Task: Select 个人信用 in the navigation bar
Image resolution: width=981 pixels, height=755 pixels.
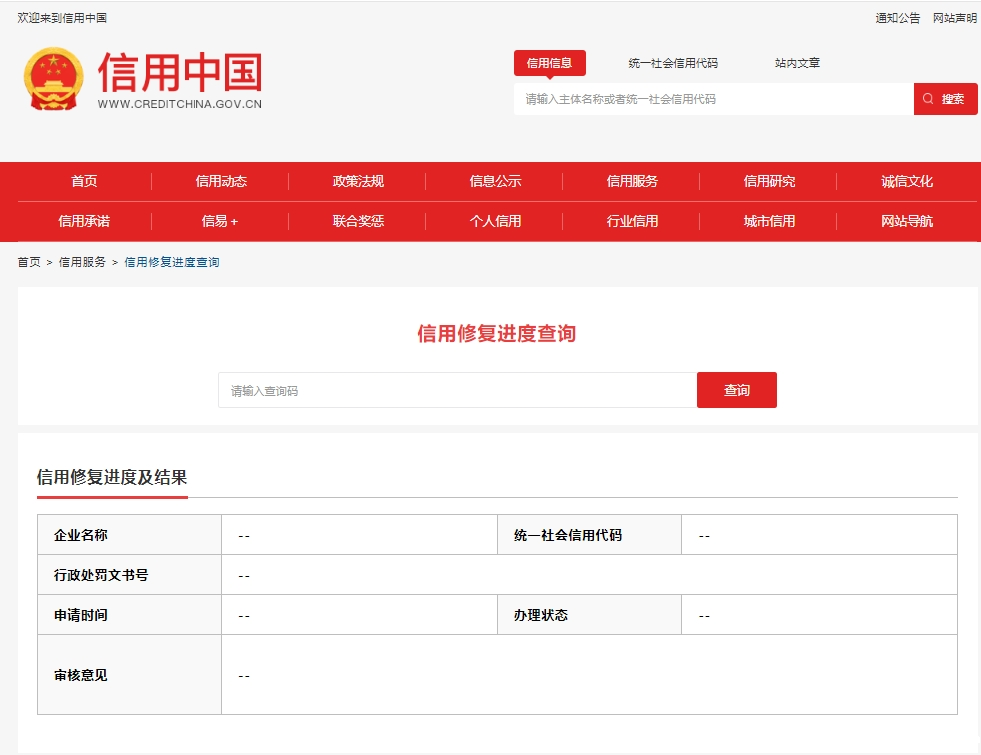Action: (x=495, y=221)
